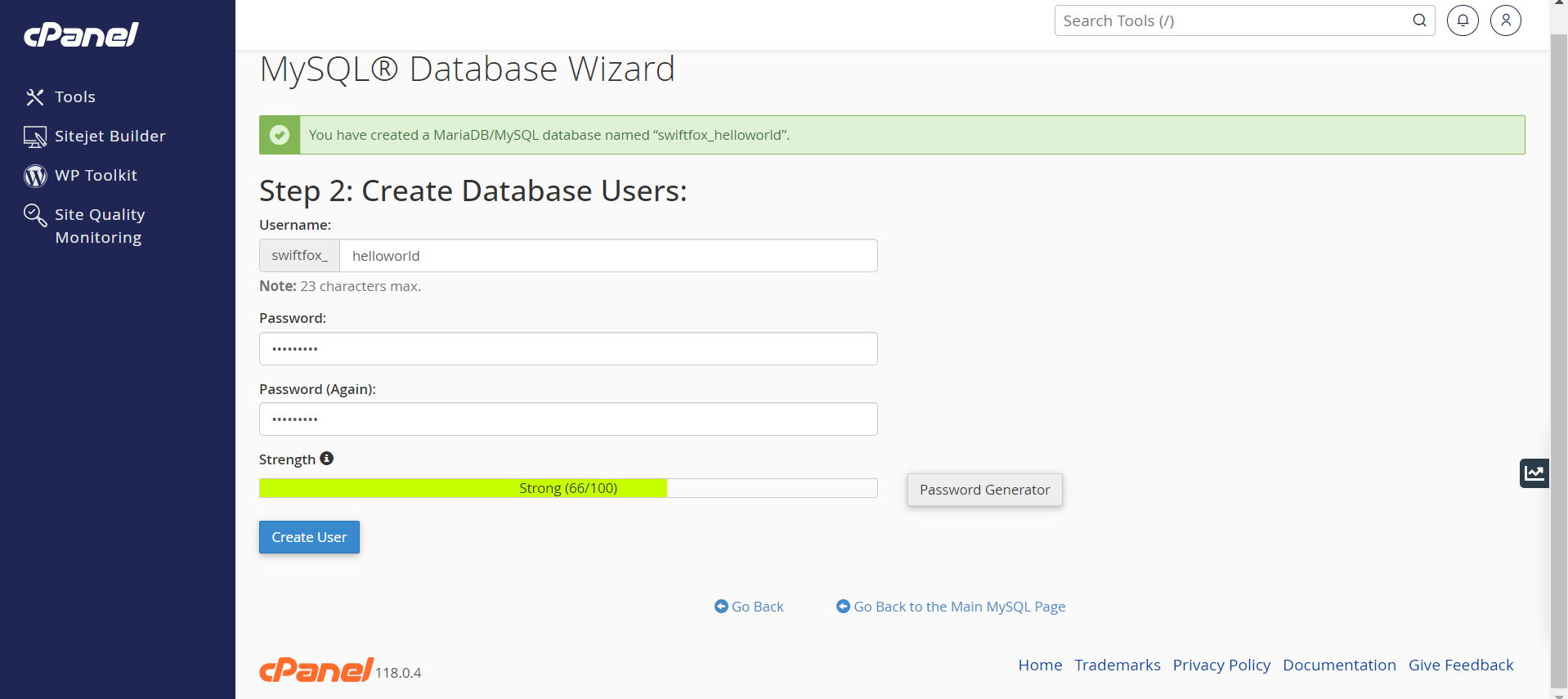The height and width of the screenshot is (699, 1568).
Task: Click the Password input field
Action: tap(568, 349)
